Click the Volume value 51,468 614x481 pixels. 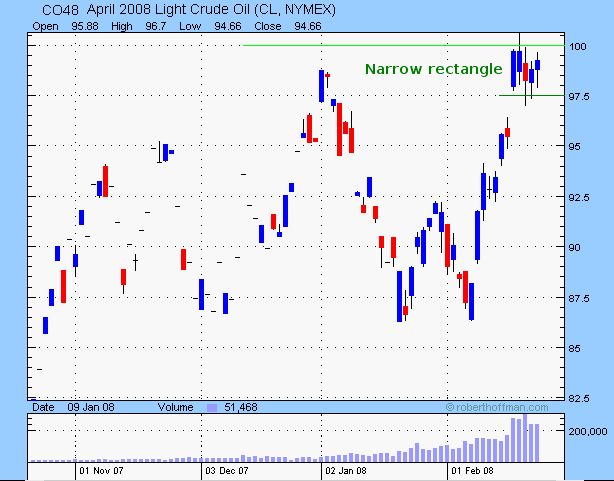[241, 407]
